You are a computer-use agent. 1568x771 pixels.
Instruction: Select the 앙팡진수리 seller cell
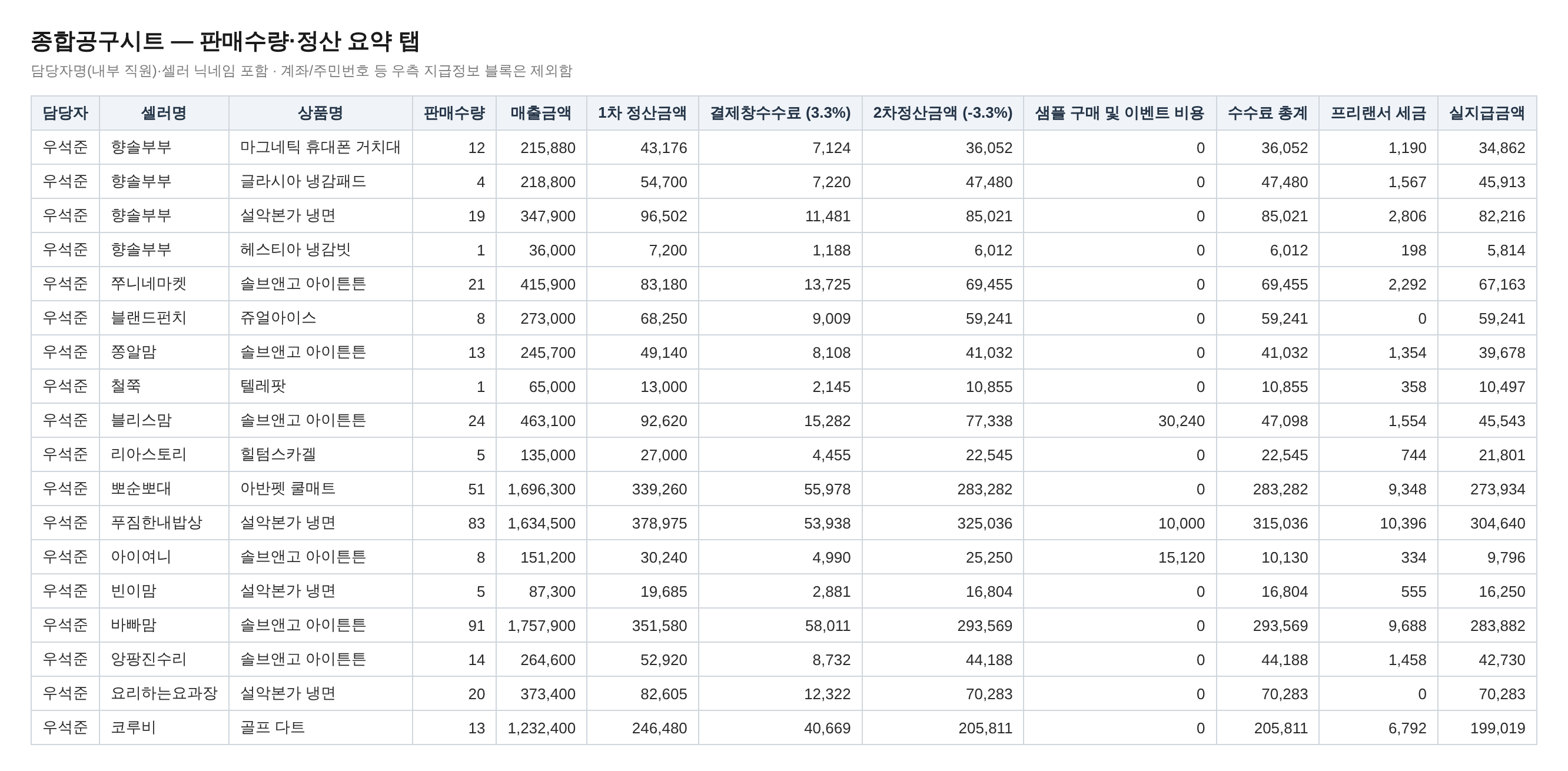point(164,659)
